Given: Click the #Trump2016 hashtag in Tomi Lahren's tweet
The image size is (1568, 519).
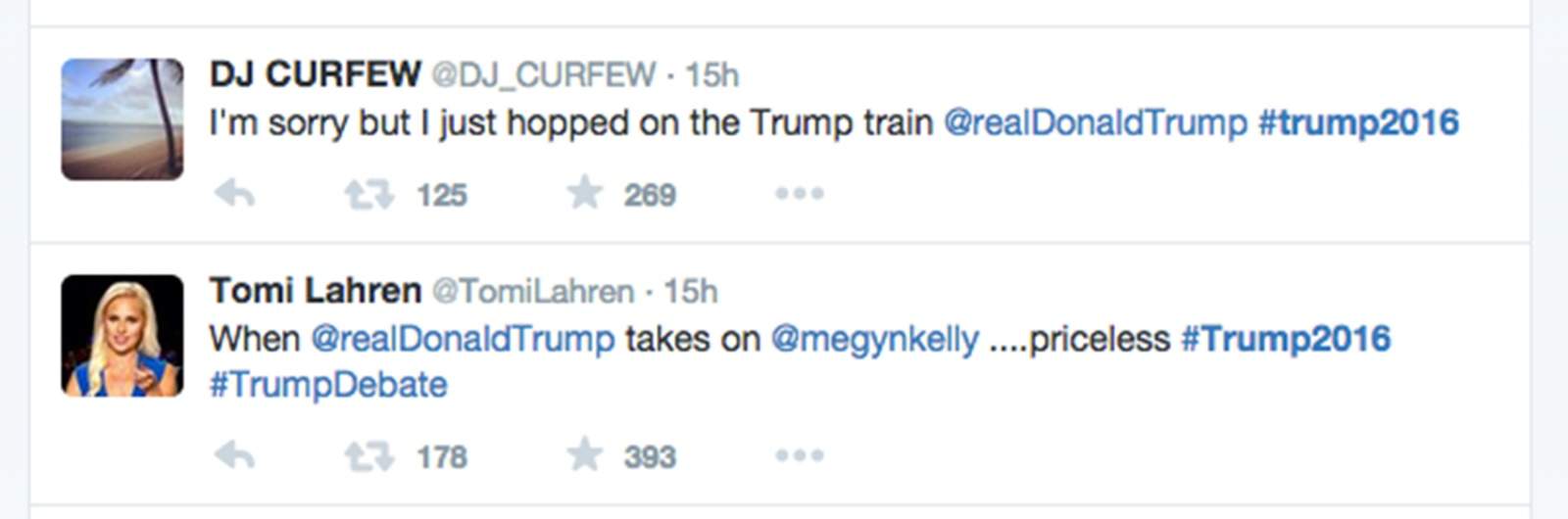Looking at the screenshot, I should click(x=1286, y=339).
